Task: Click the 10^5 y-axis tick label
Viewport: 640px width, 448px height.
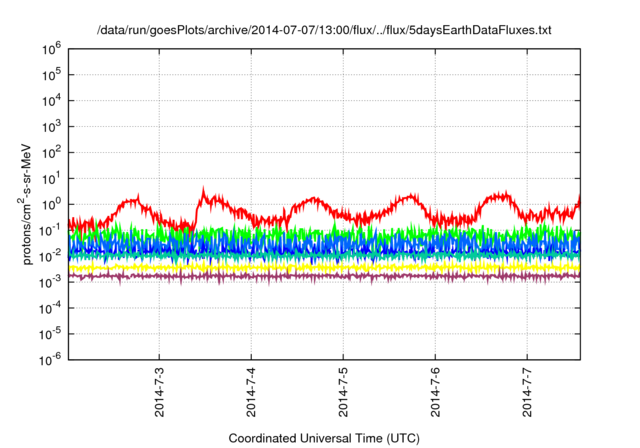Action: pyautogui.click(x=51, y=74)
